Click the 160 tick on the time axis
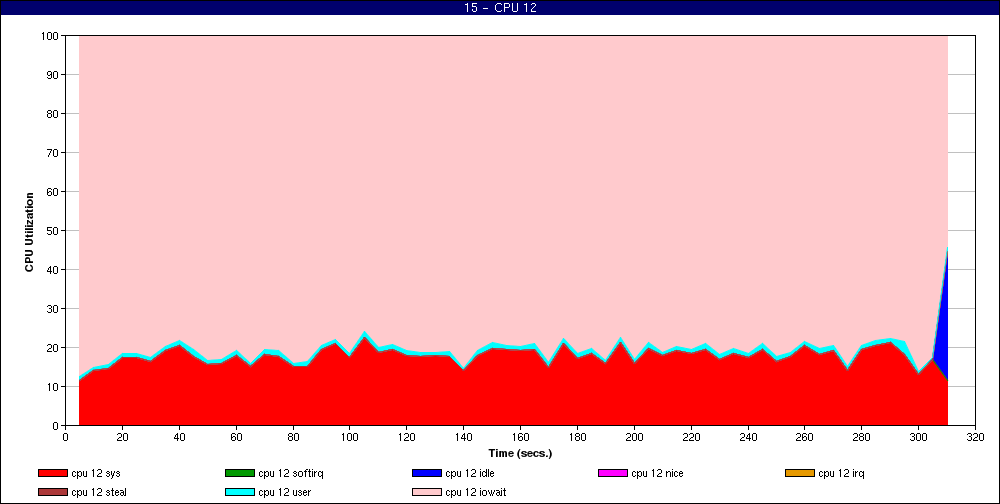Screen dimensions: 1000x504 pos(520,437)
